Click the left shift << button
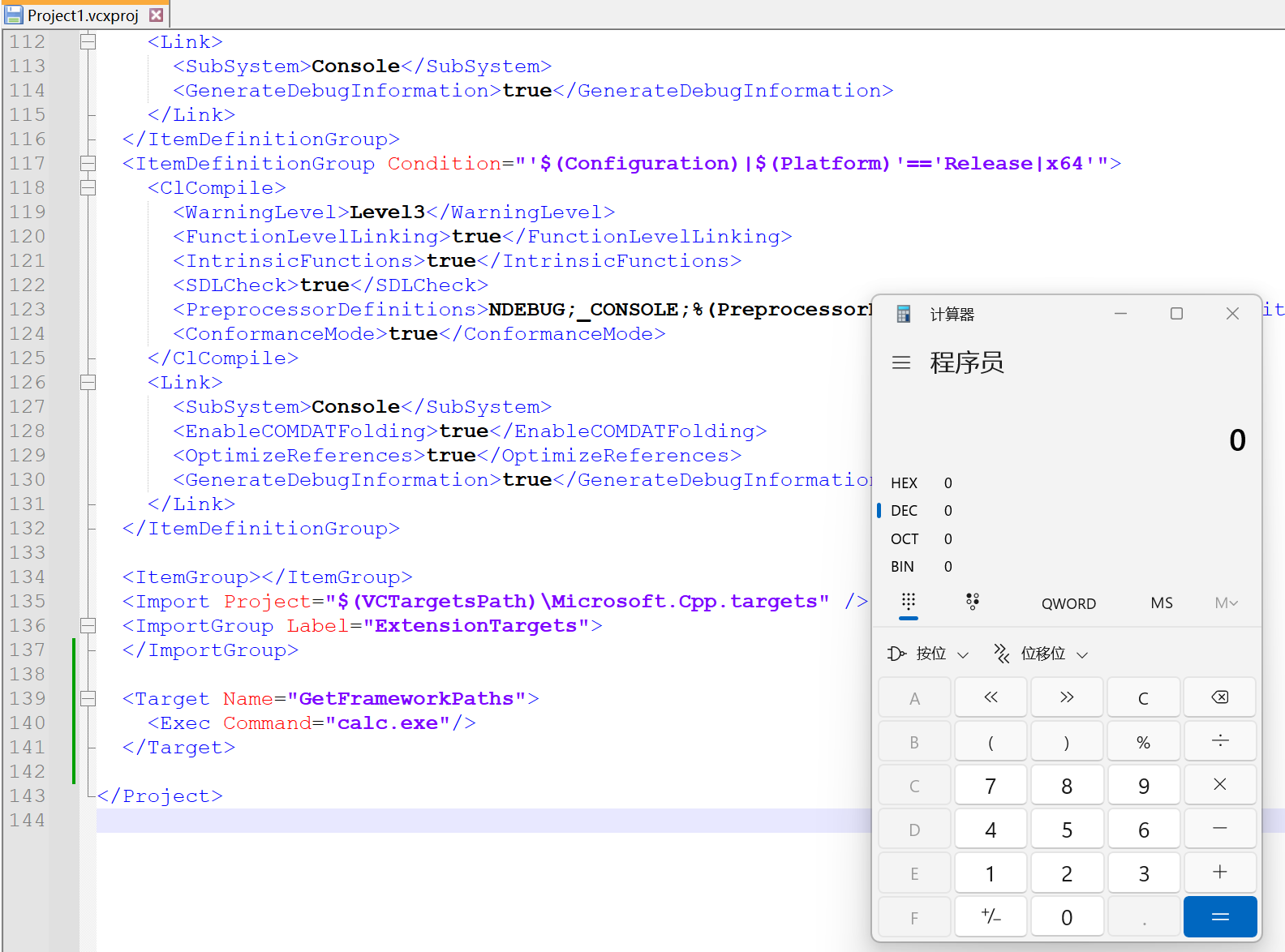This screenshot has width=1285, height=952. point(991,697)
